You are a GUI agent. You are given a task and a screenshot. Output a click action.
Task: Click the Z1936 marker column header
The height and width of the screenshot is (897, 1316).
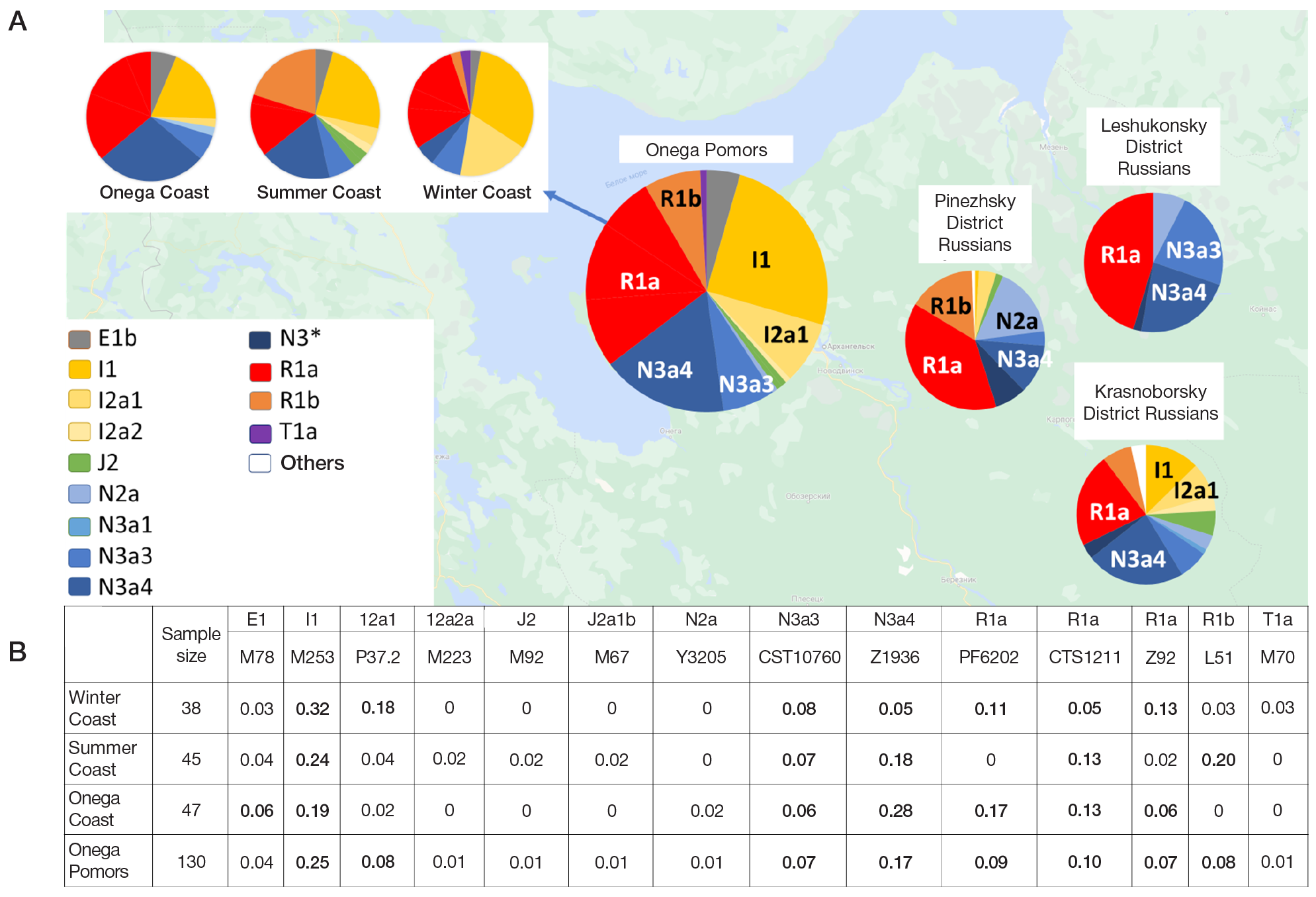[895, 657]
